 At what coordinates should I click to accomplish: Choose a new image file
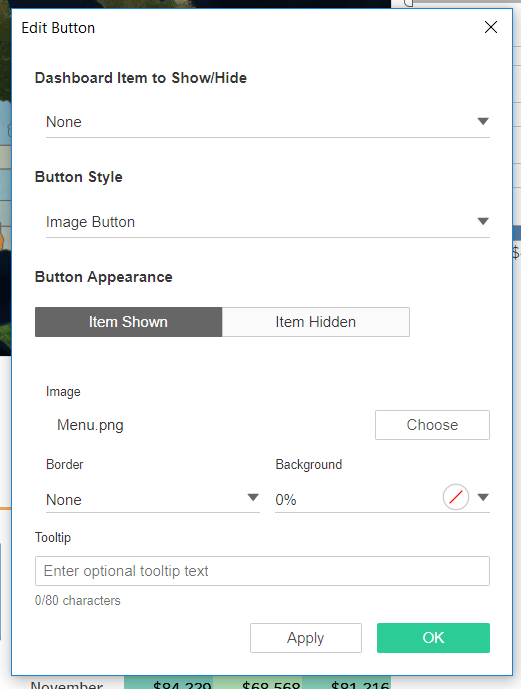pos(432,425)
